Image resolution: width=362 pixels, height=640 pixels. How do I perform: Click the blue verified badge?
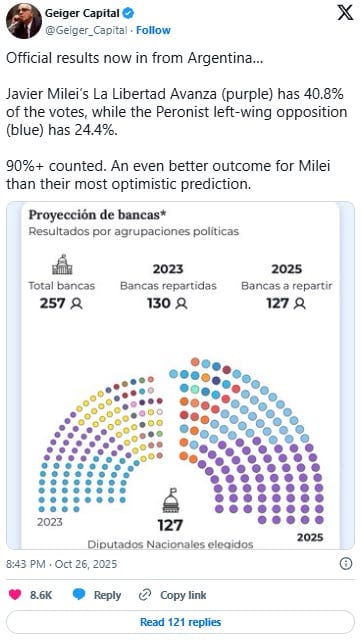click(x=129, y=13)
